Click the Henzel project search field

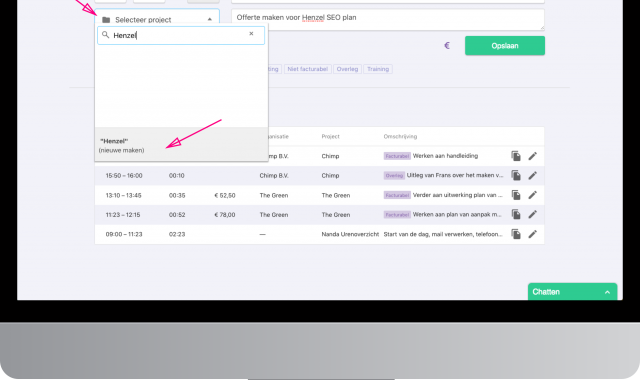pos(181,35)
